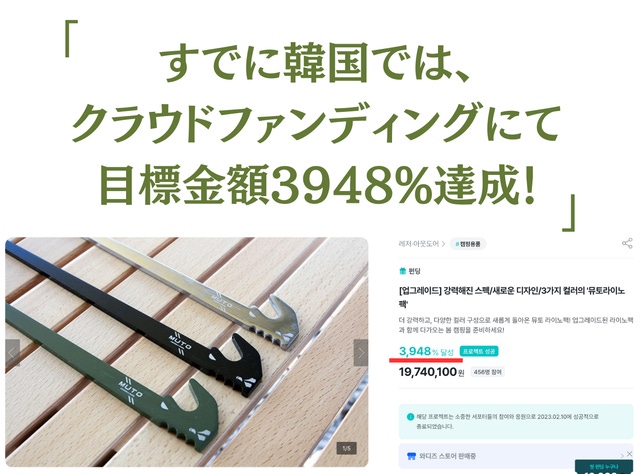This screenshot has width=640, height=474.
Task: Expand the 와디즈 스토어 banner chevron
Action: (x=622, y=456)
